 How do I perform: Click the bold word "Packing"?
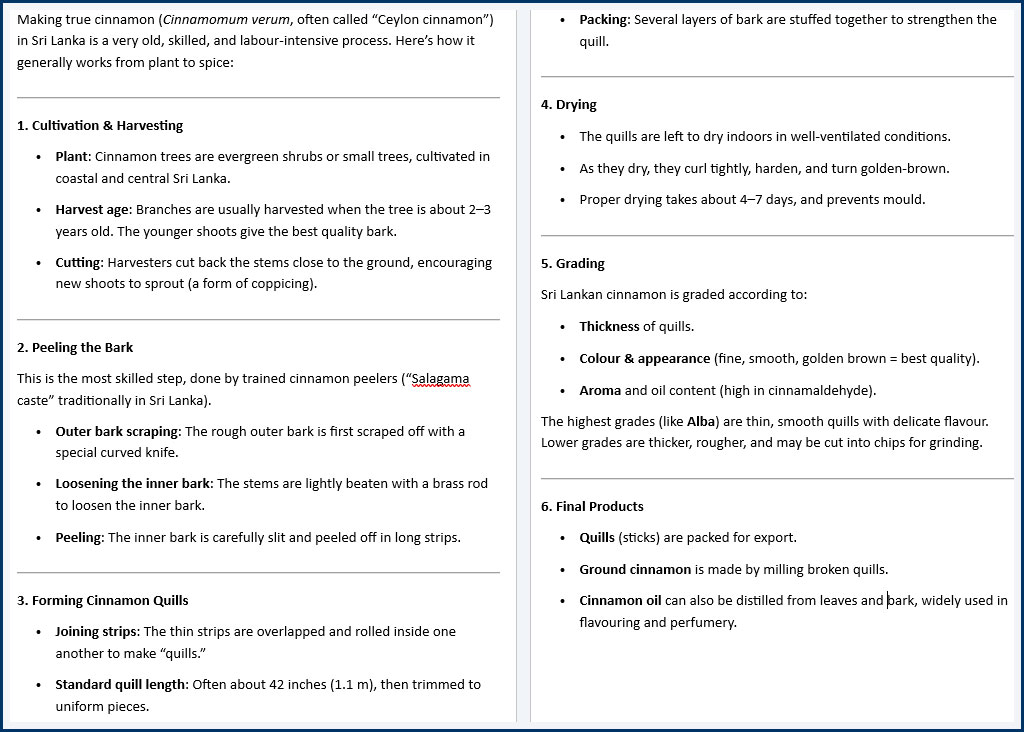[x=603, y=20]
